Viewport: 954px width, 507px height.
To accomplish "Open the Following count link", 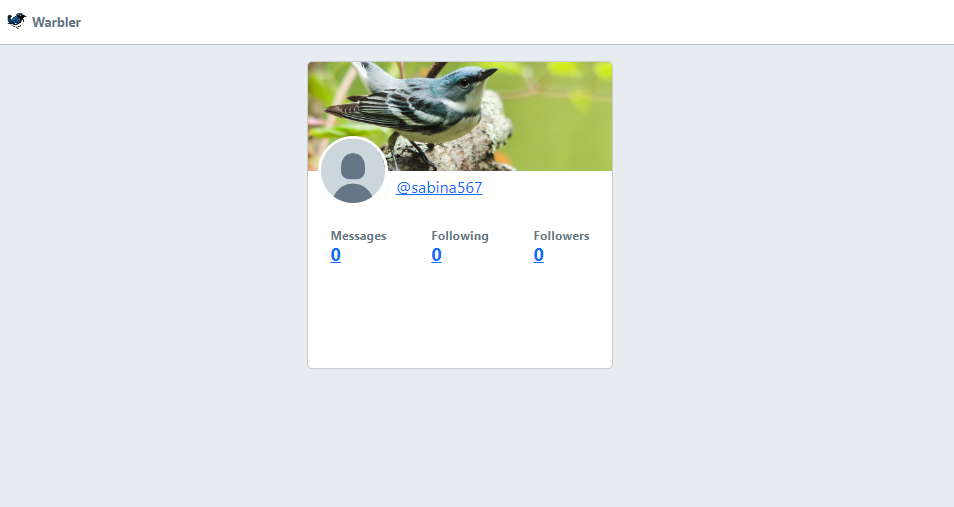I will click(436, 254).
